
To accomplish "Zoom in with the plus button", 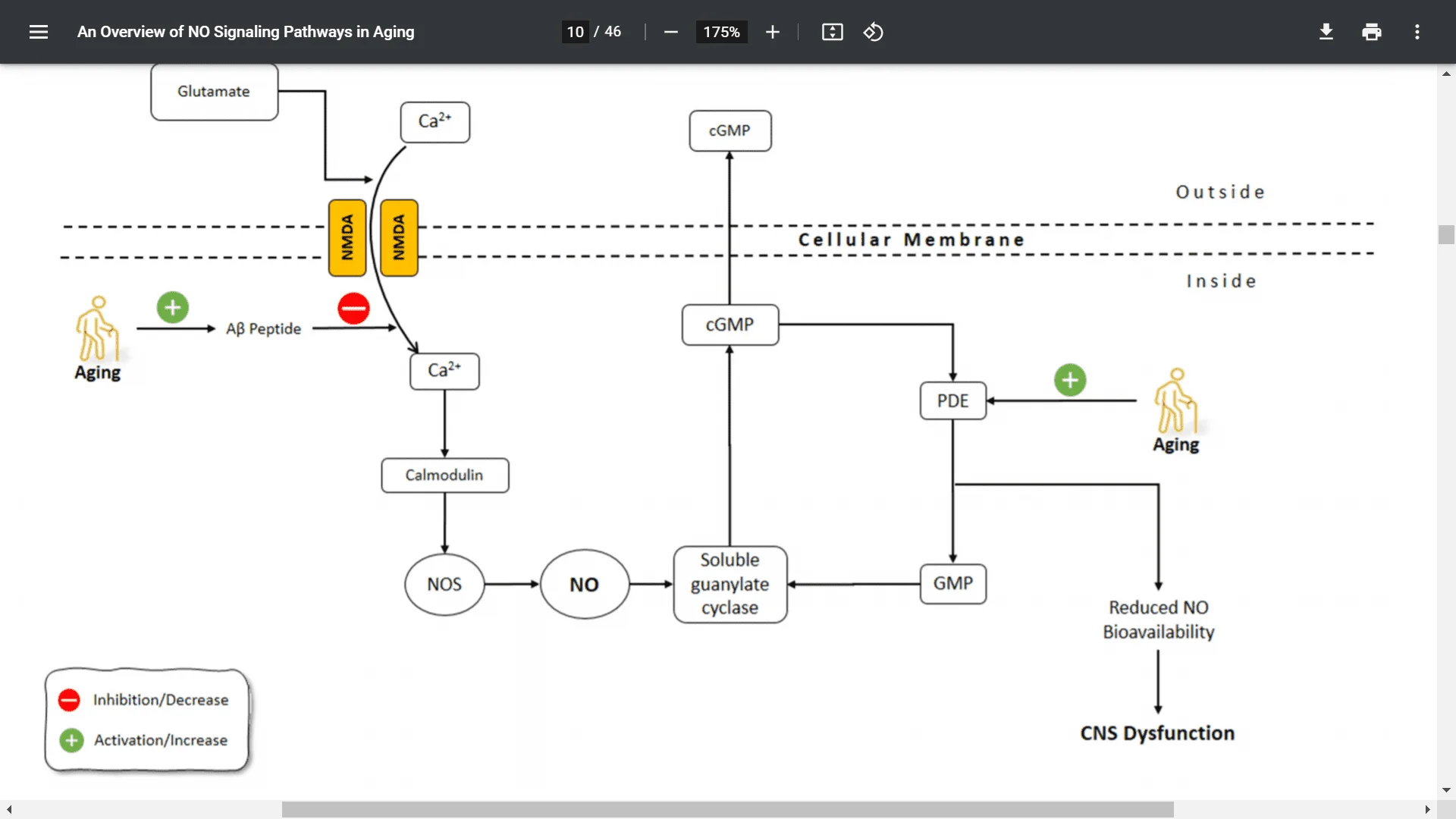I will click(x=772, y=32).
